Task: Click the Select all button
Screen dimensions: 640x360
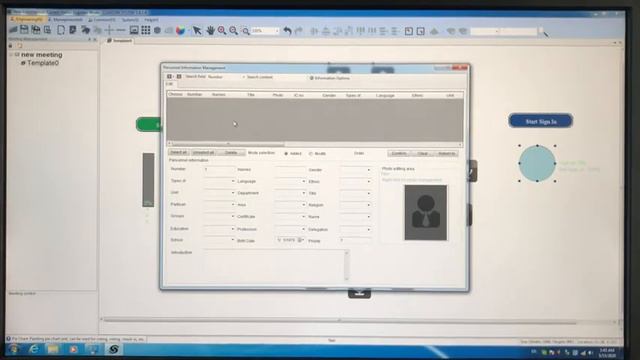Action: pos(178,152)
